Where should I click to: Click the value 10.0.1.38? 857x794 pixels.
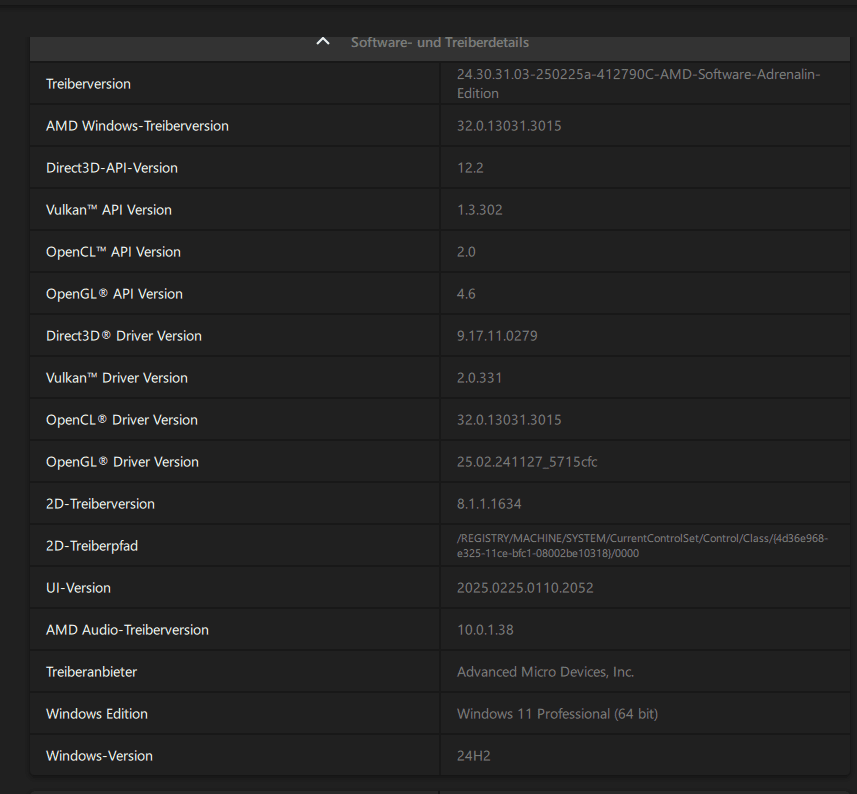coord(485,631)
